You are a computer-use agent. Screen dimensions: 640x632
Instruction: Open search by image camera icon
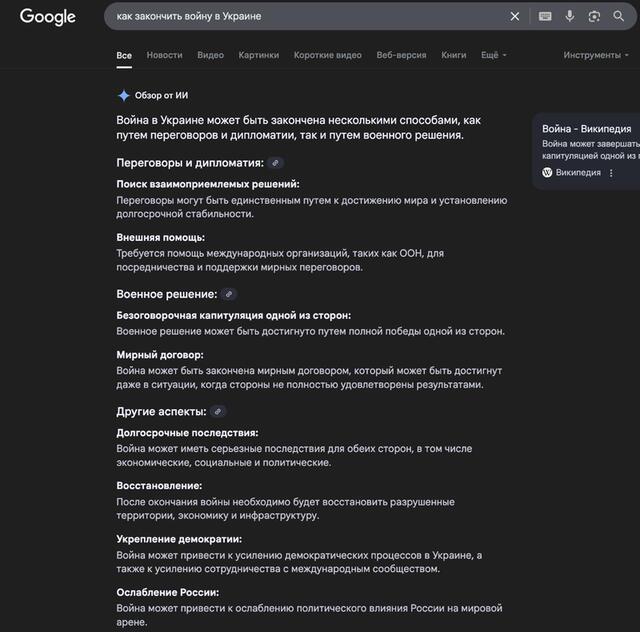click(x=594, y=16)
